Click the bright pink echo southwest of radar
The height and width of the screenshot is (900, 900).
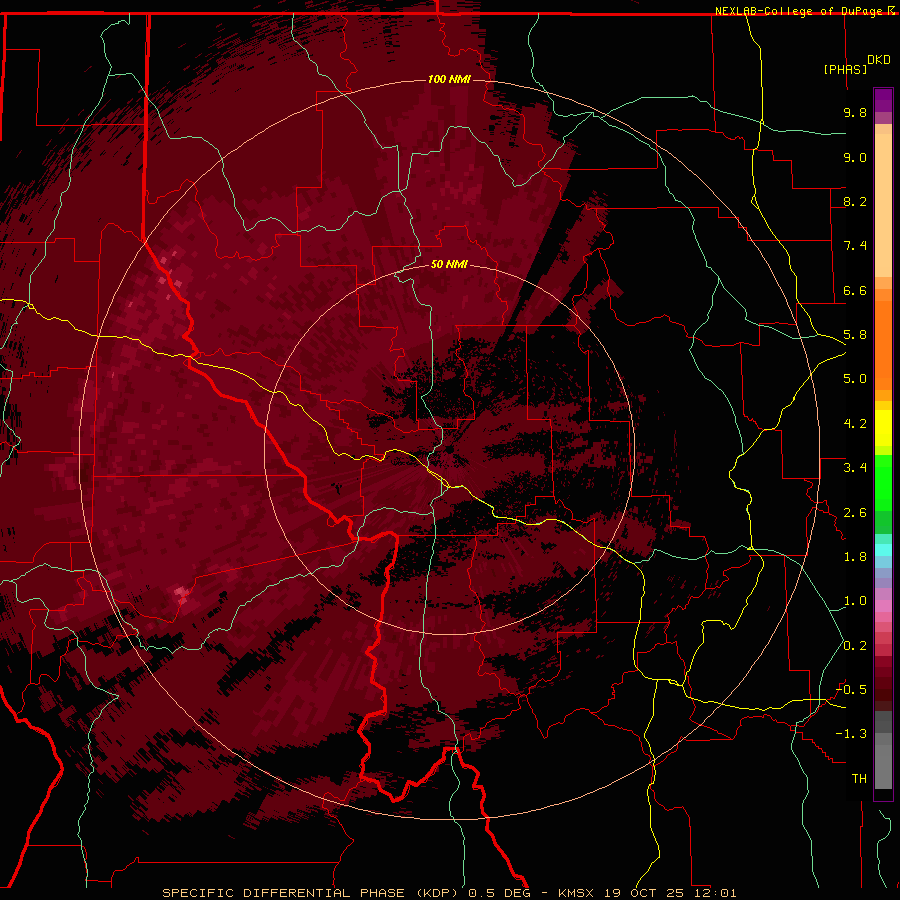182,593
